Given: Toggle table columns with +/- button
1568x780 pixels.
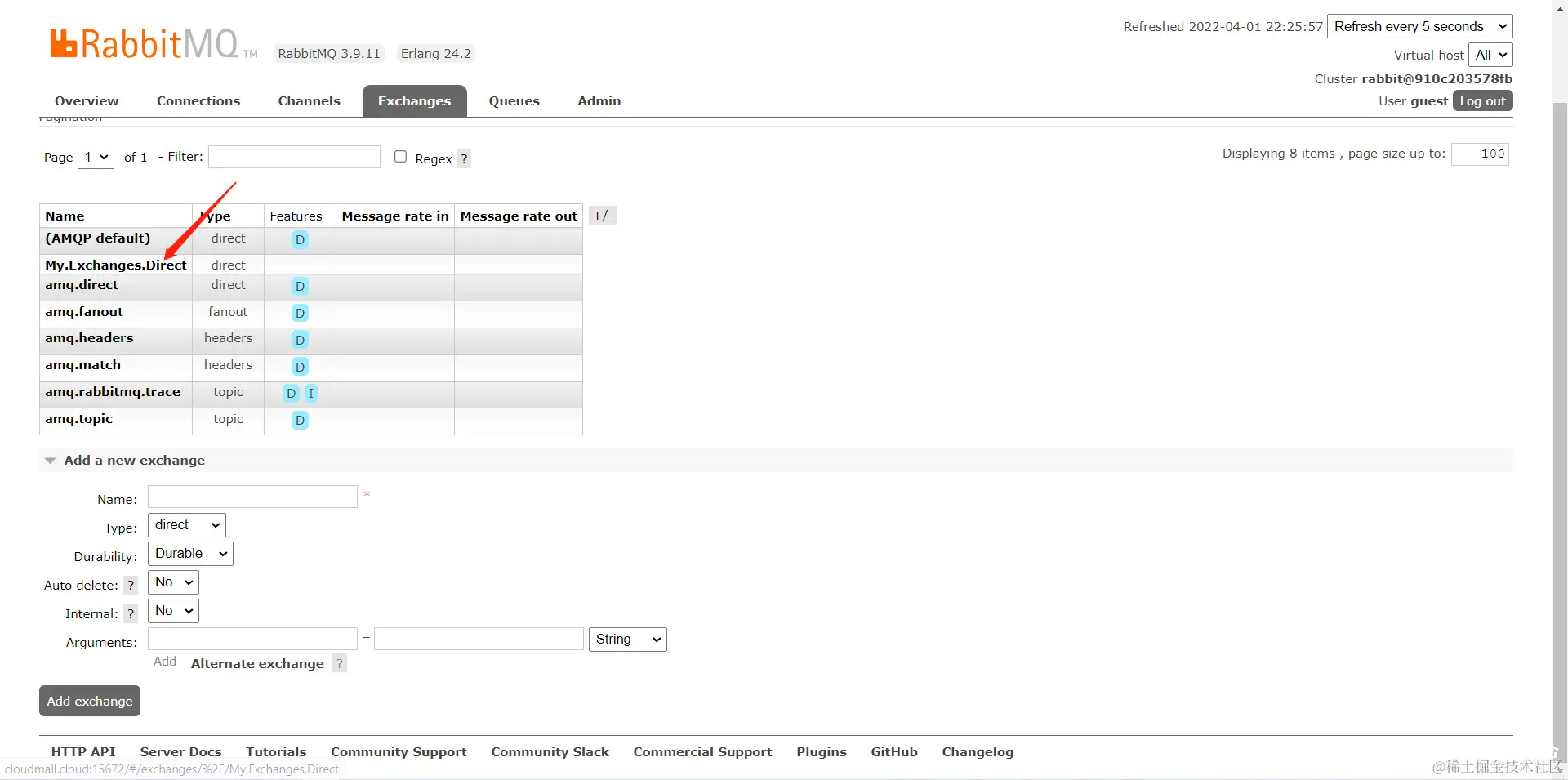Looking at the screenshot, I should 603,216.
